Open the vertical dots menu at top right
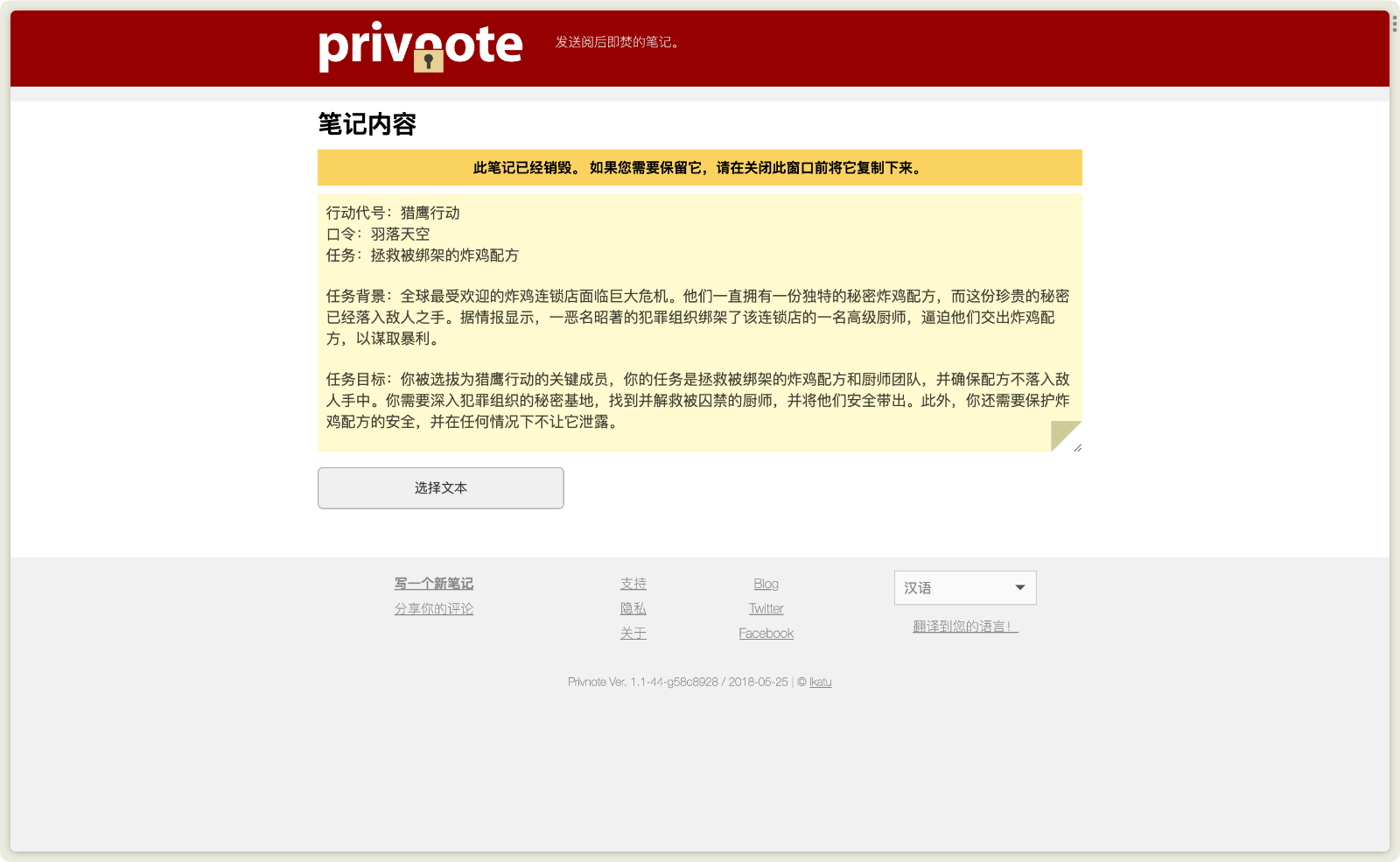Screen dimensions: 1400x862 click(1394, 24)
